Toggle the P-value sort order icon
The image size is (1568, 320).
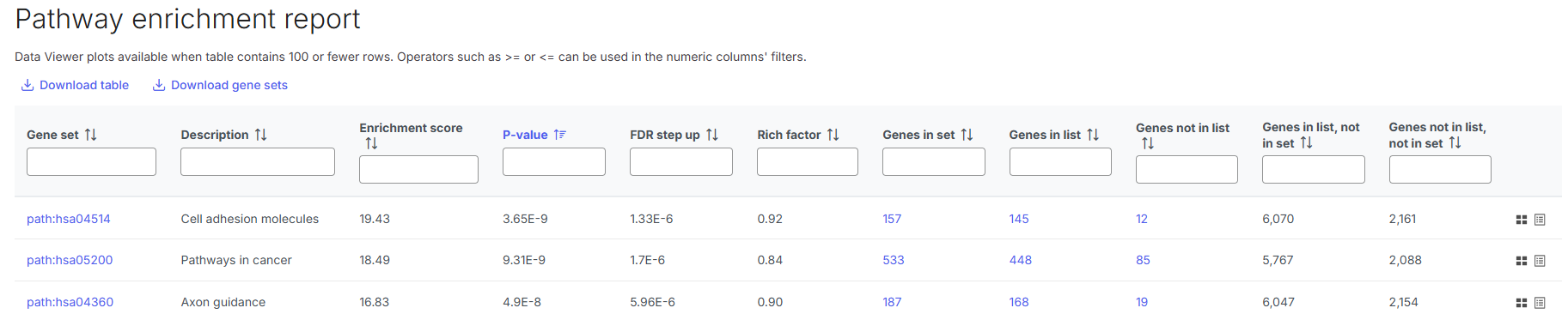(x=560, y=135)
